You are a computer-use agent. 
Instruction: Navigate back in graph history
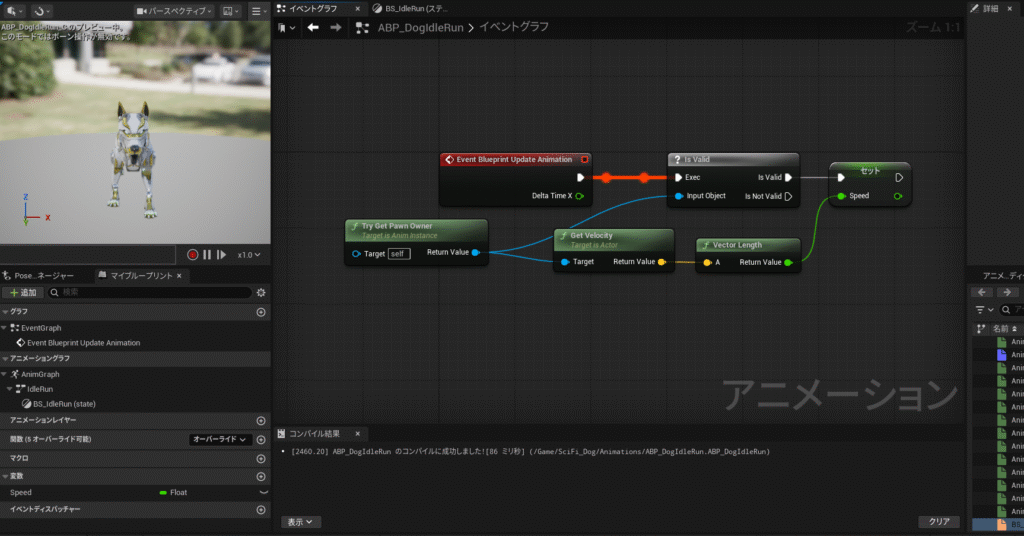coord(313,27)
